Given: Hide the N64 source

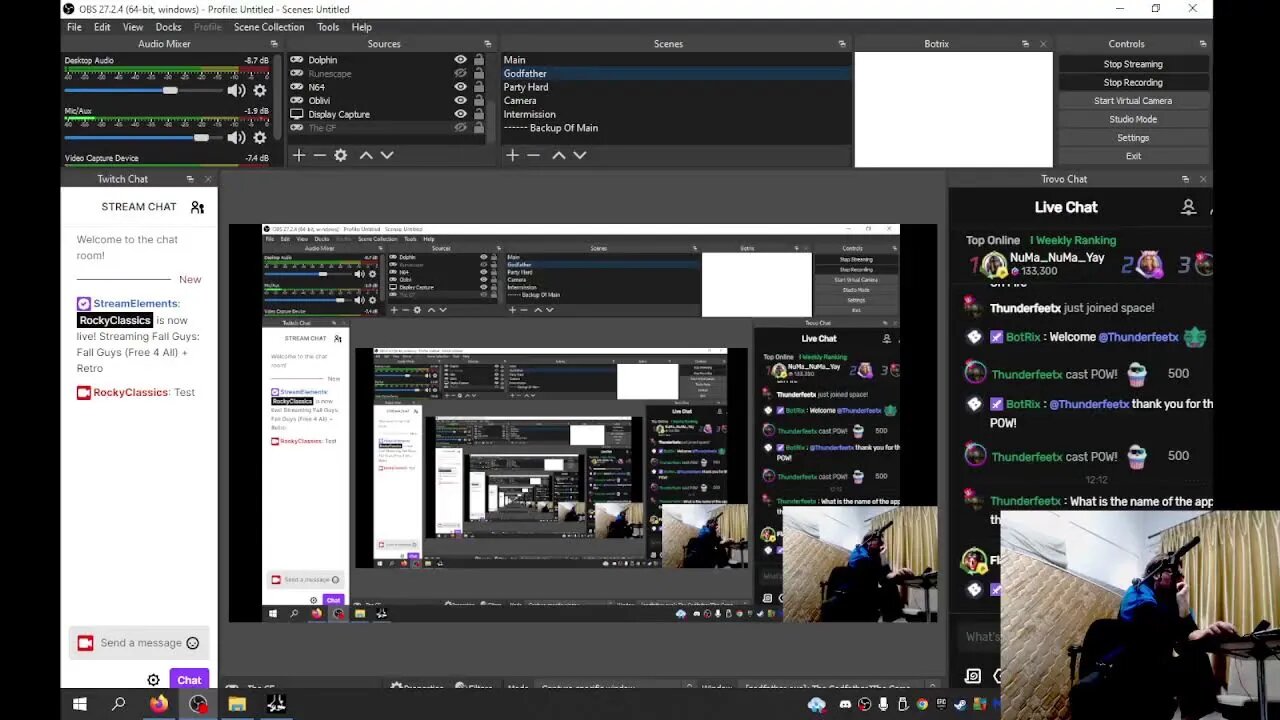Looking at the screenshot, I should [x=460, y=87].
